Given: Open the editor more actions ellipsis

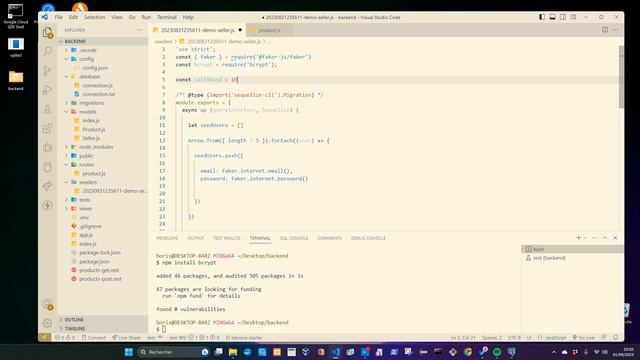Looking at the screenshot, I should (616, 30).
